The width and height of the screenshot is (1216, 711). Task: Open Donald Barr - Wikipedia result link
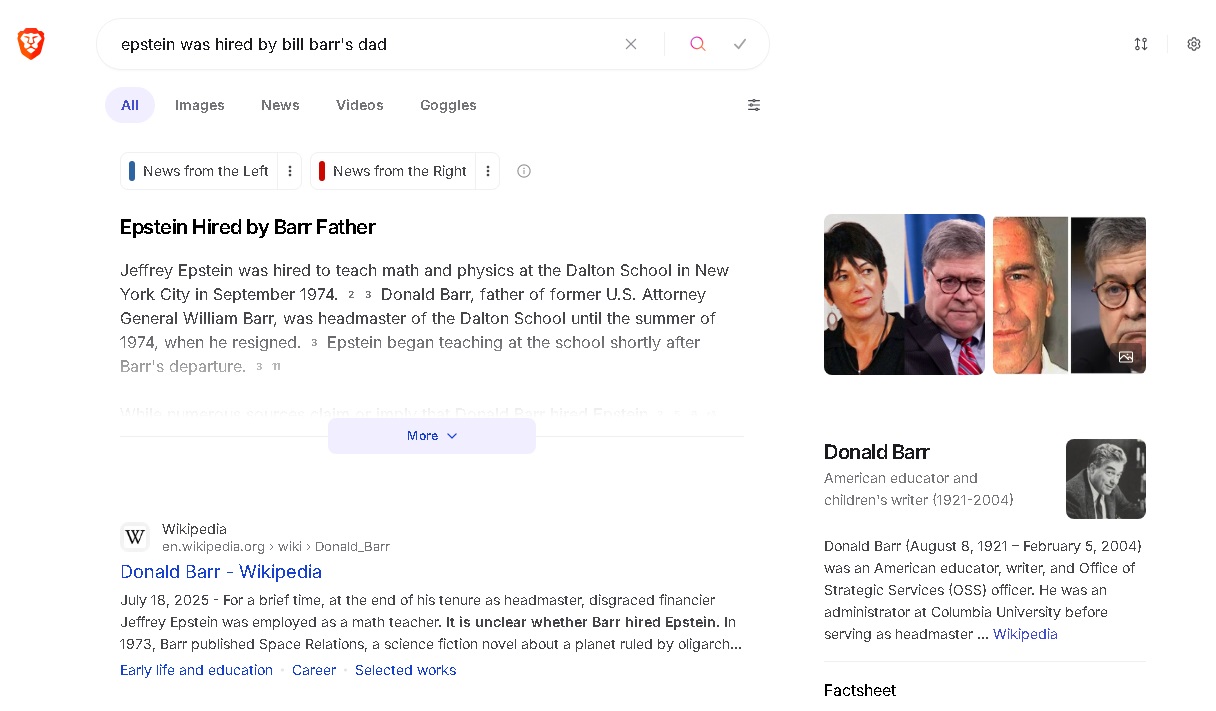(221, 572)
